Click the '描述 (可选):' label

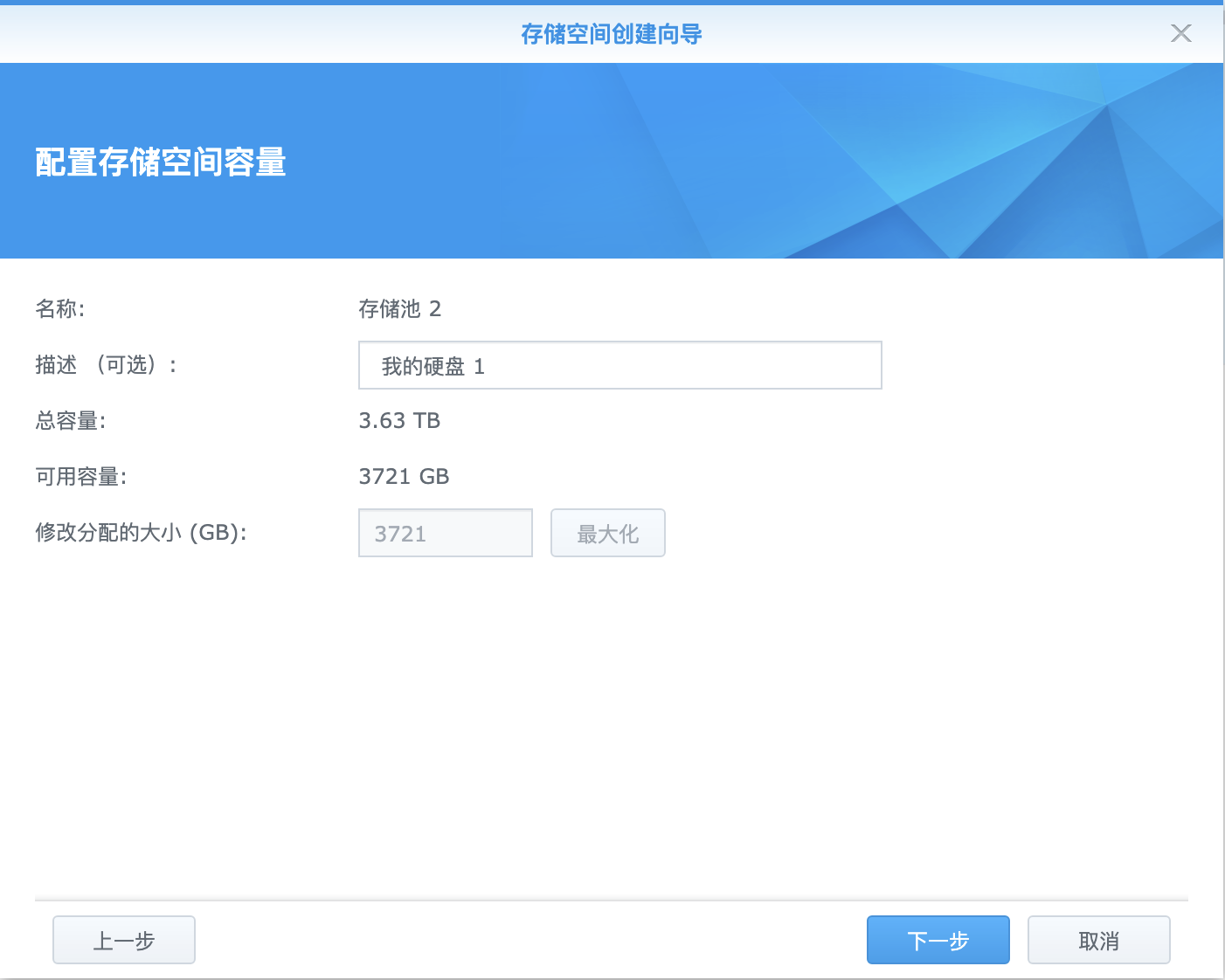click(x=106, y=364)
